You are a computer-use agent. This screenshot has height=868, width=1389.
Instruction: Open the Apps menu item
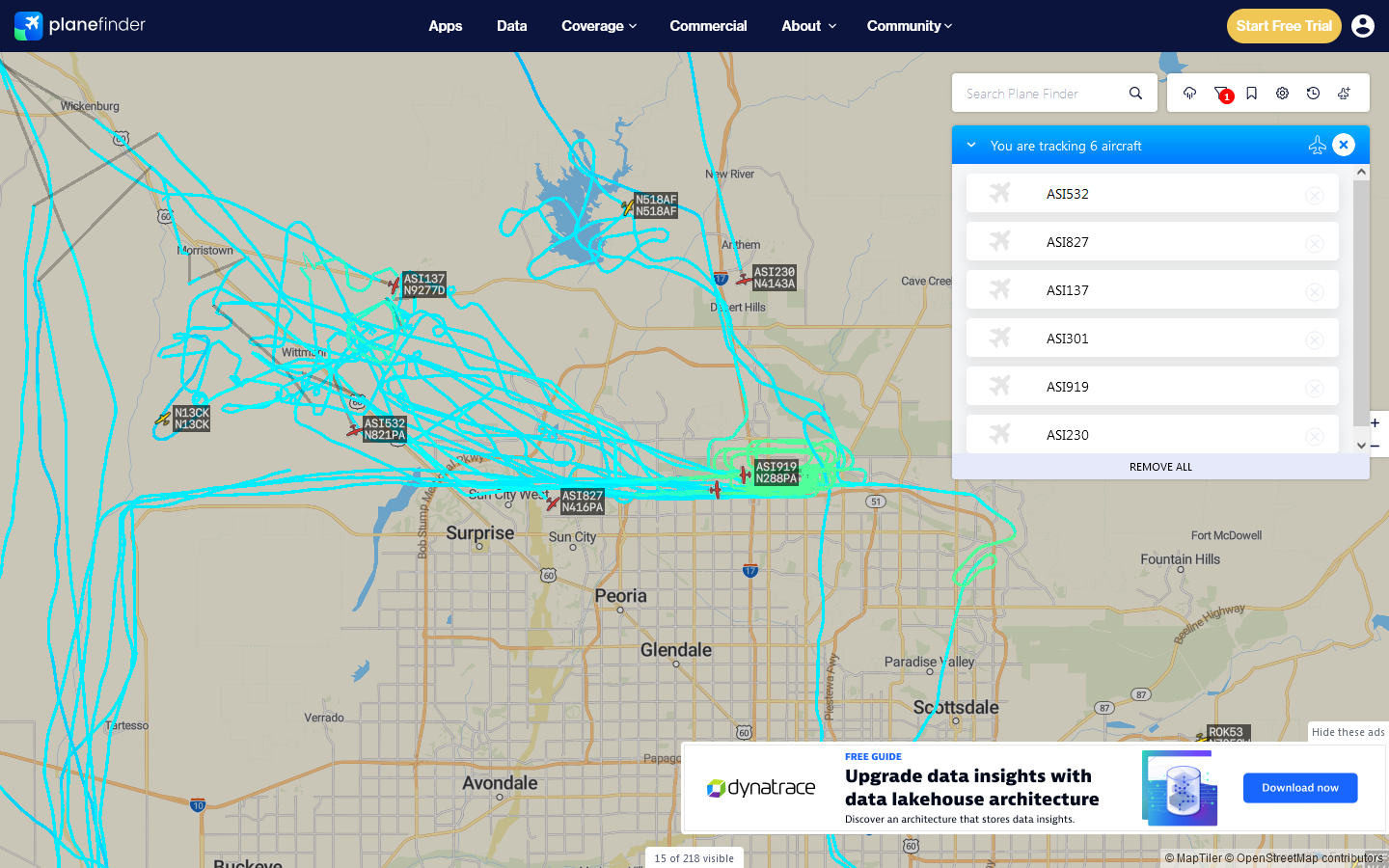pyautogui.click(x=446, y=26)
